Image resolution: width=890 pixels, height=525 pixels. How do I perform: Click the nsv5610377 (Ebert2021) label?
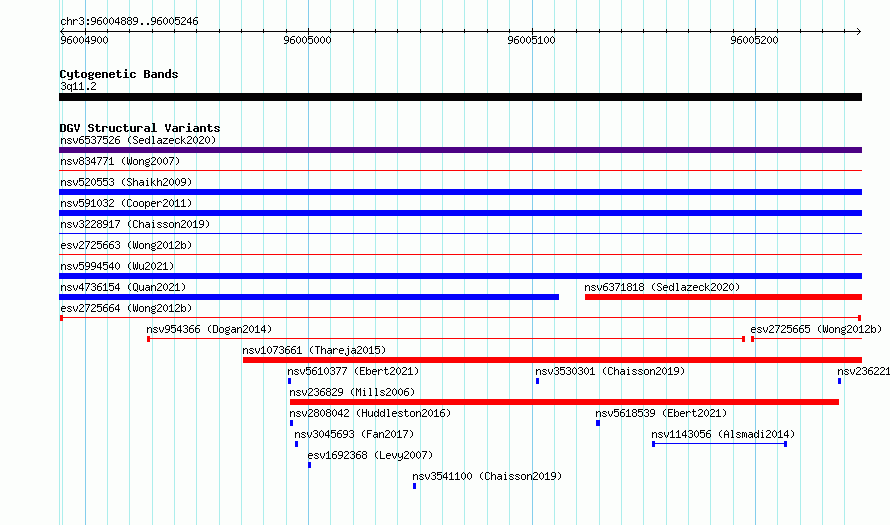(353, 371)
